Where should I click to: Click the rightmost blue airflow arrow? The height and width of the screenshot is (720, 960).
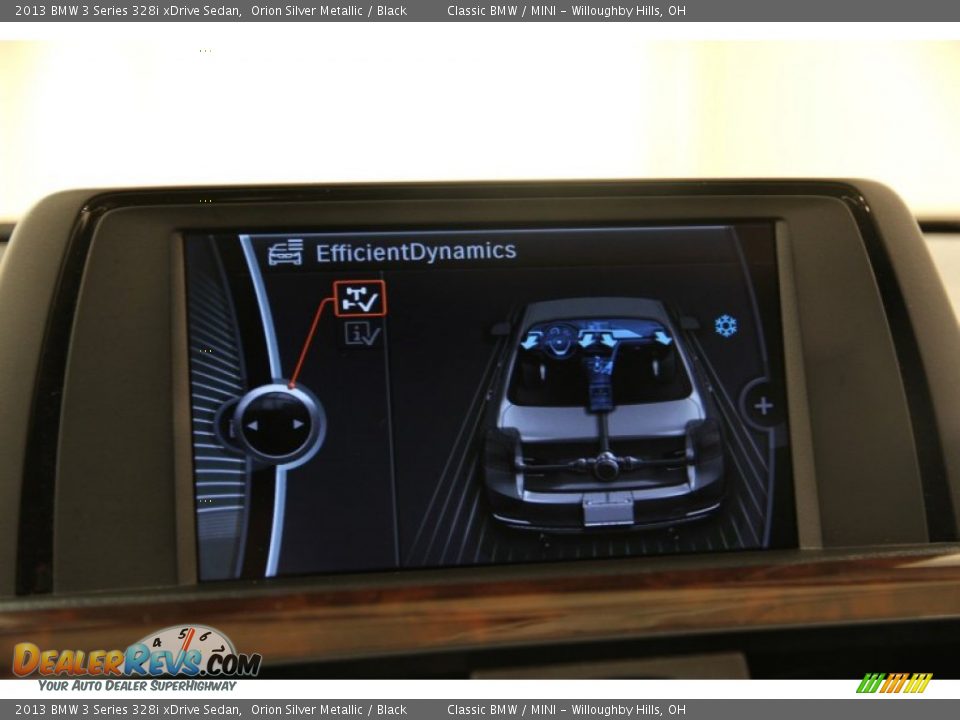pos(663,338)
